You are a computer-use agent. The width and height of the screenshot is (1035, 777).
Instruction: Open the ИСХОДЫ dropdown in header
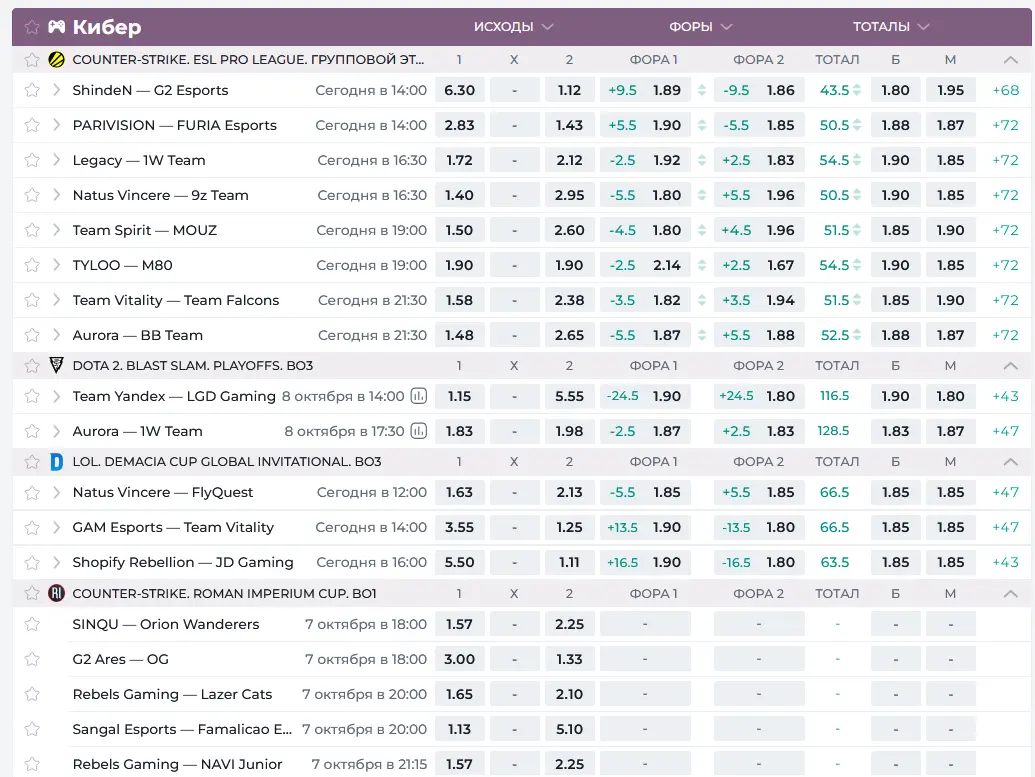coord(514,26)
